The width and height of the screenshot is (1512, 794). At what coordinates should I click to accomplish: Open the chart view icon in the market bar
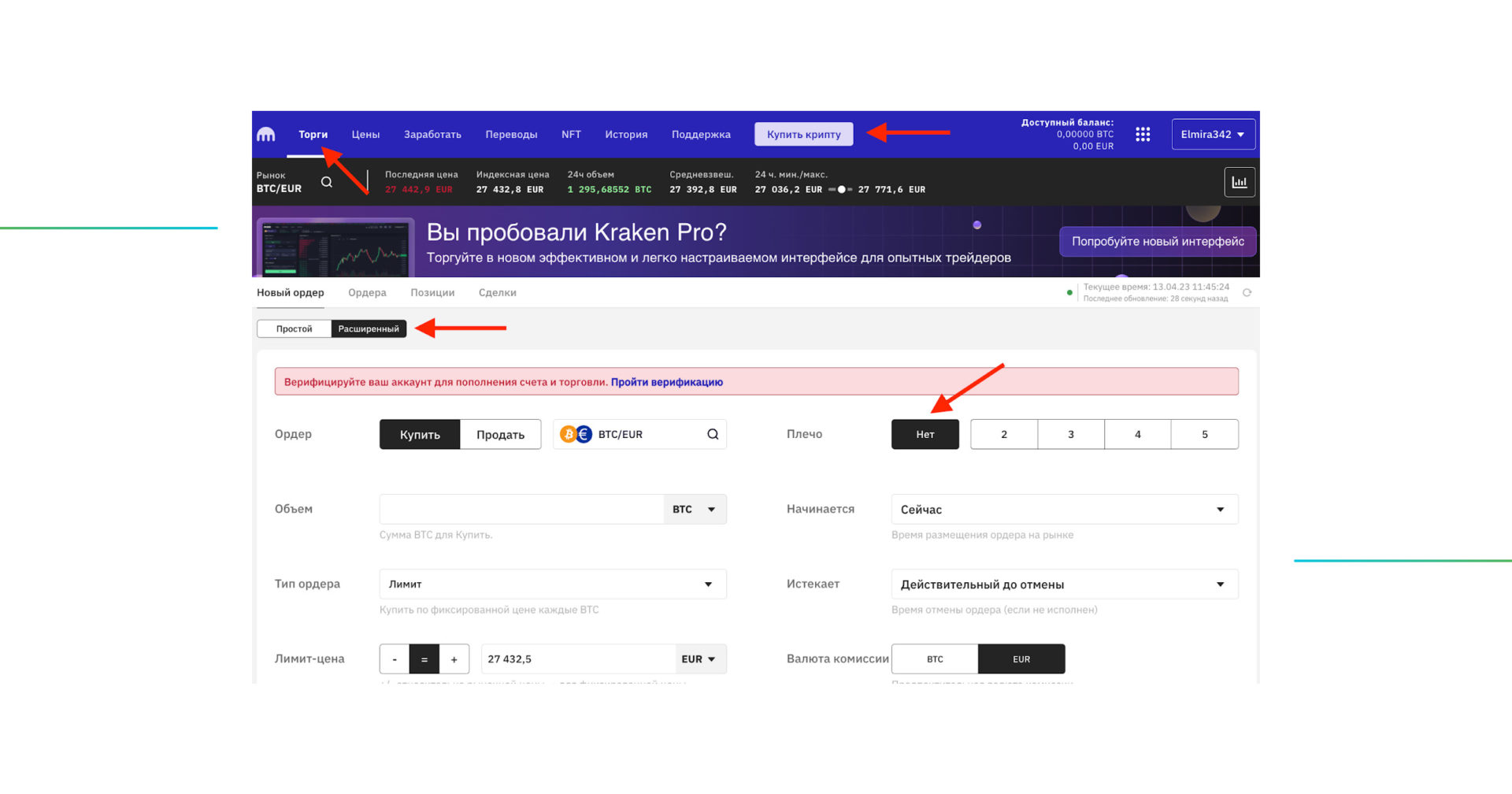point(1239,182)
